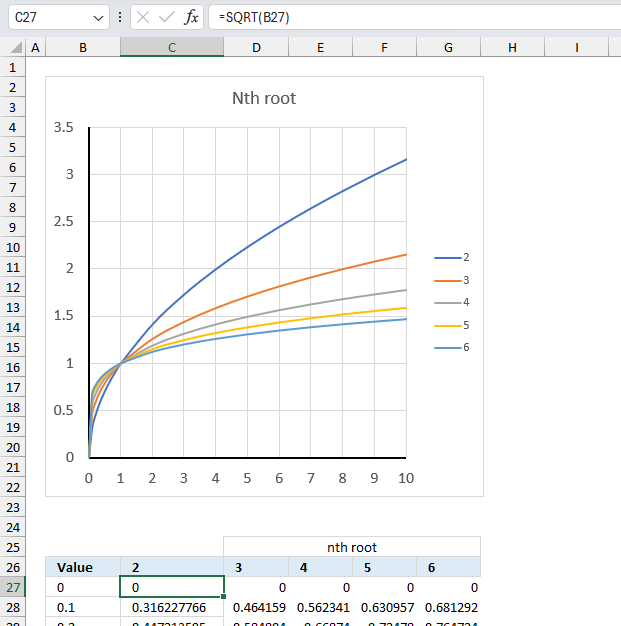The height and width of the screenshot is (626, 621).
Task: Click the Cancel (X) formula icon
Action: coord(143,17)
